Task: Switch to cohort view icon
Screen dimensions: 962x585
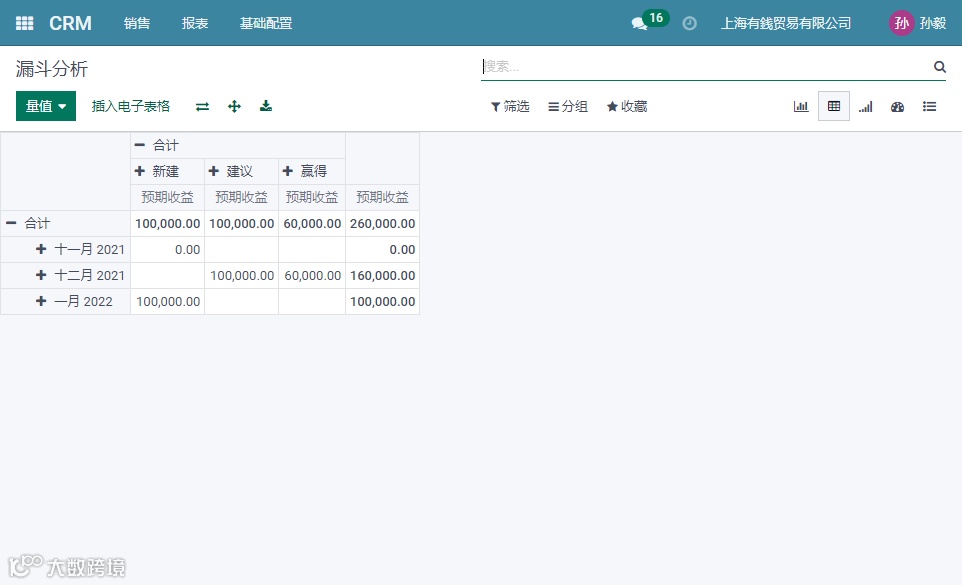Action: (x=866, y=107)
